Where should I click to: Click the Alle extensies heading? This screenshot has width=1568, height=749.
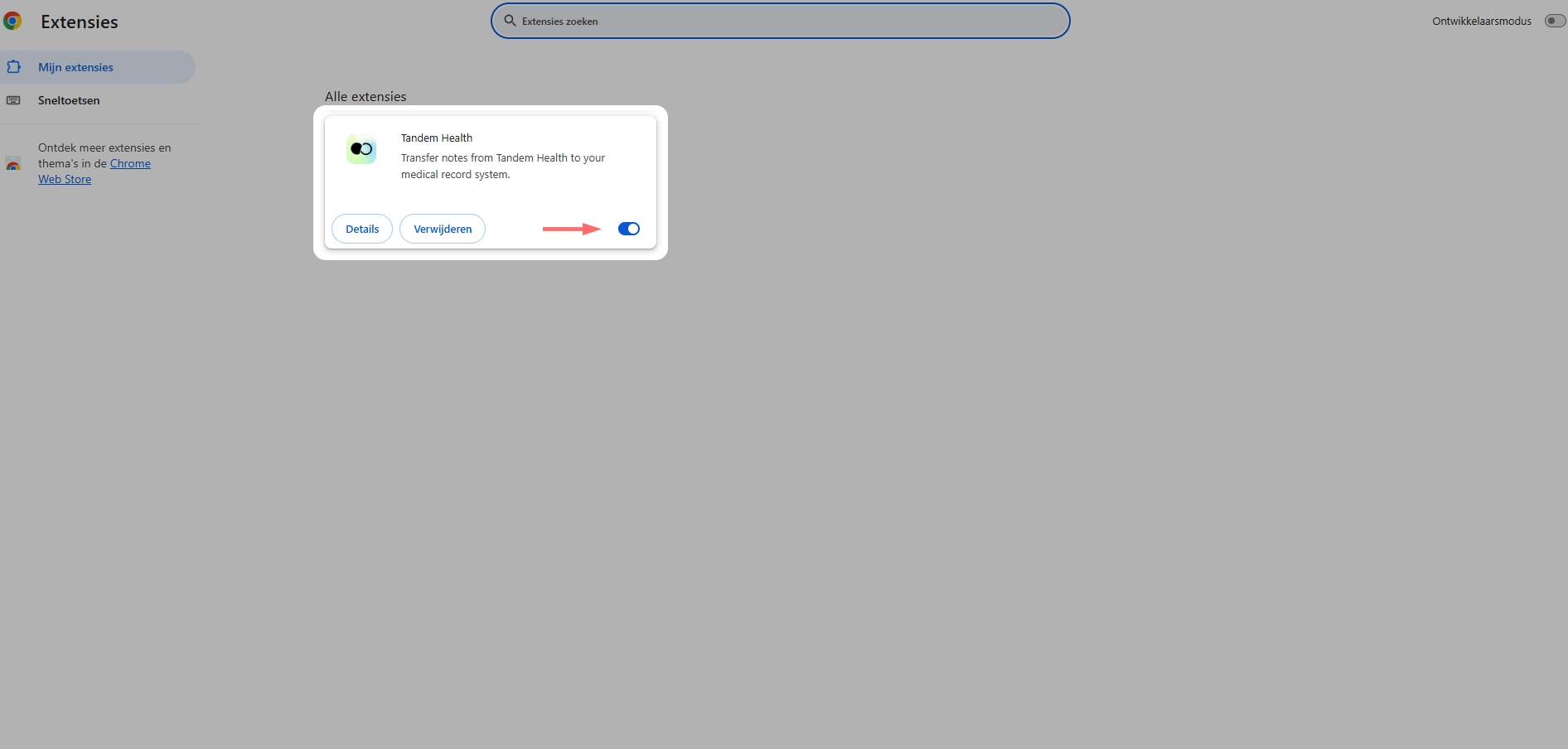click(365, 96)
